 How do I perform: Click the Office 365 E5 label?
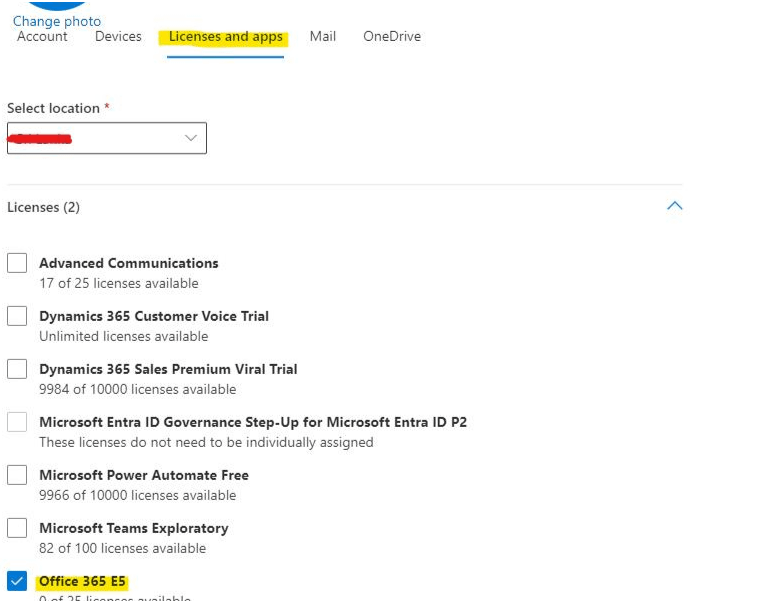(x=82, y=581)
